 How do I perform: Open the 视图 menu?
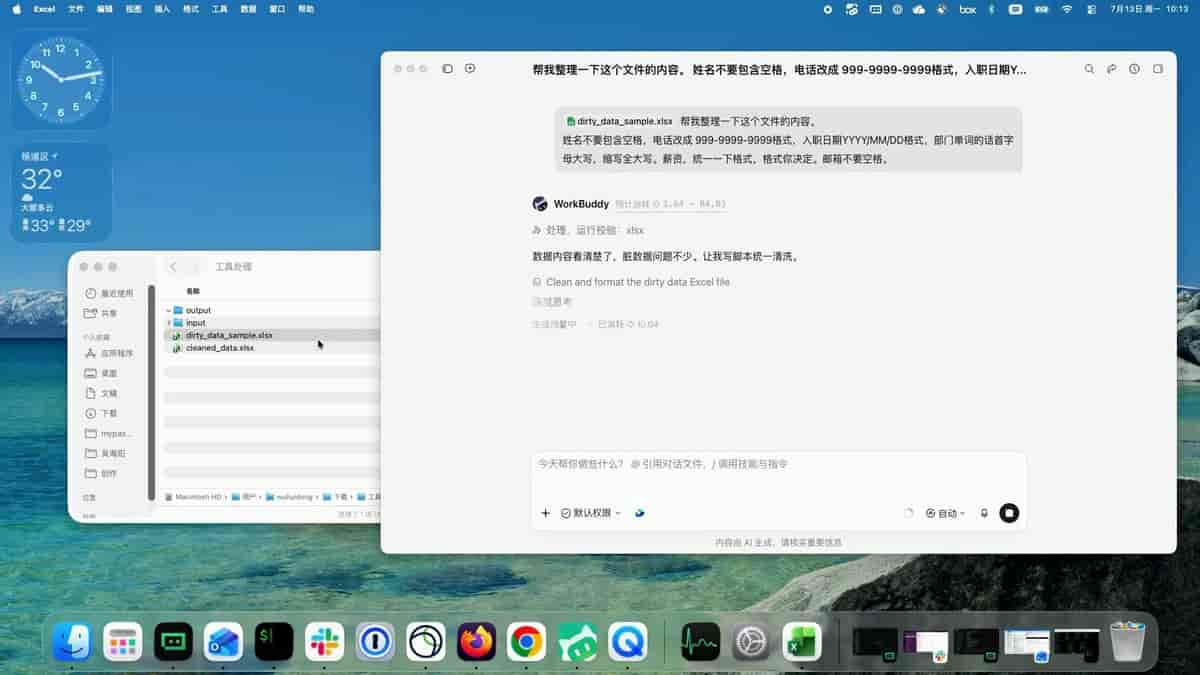click(x=134, y=9)
